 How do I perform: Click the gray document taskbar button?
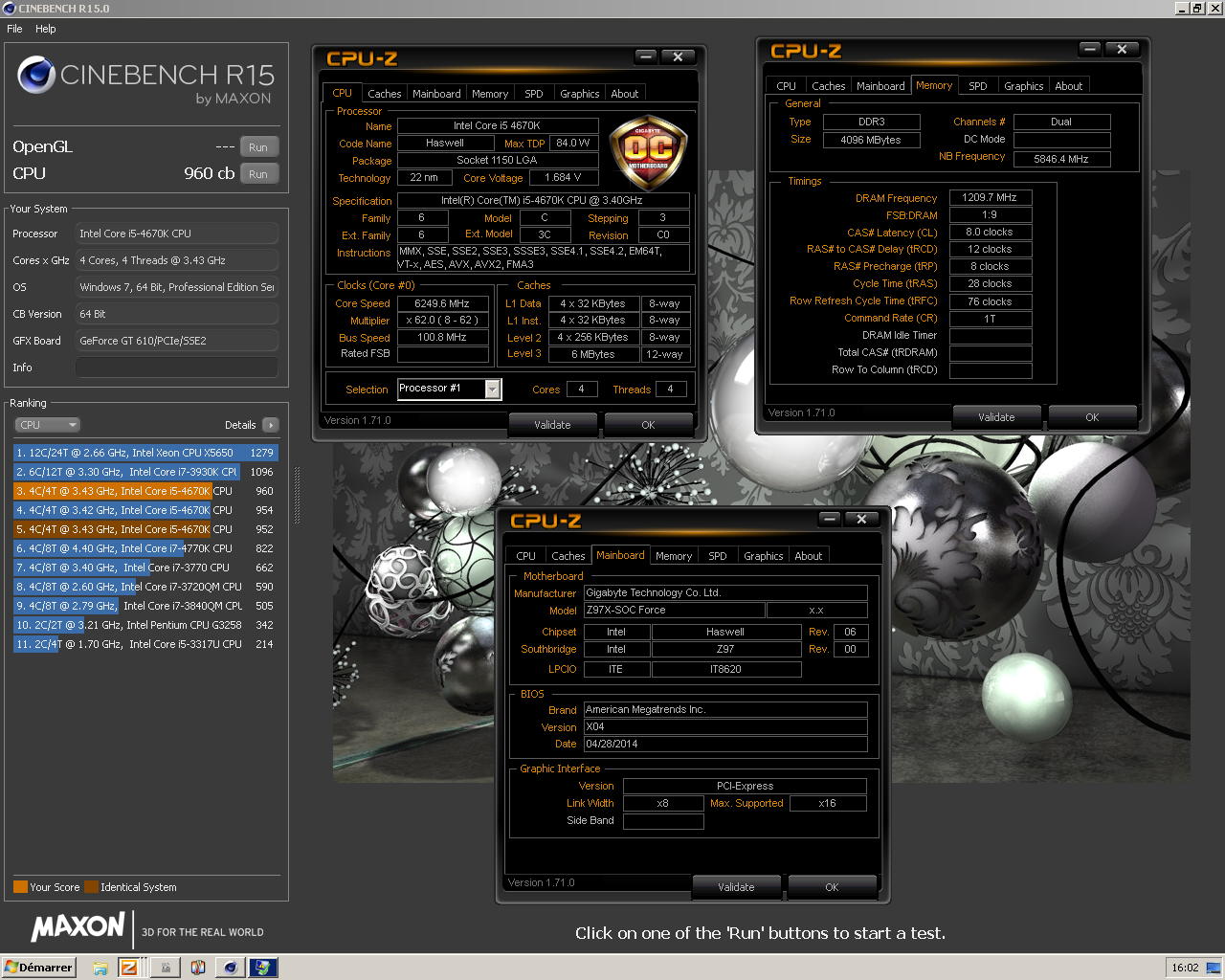point(166,968)
